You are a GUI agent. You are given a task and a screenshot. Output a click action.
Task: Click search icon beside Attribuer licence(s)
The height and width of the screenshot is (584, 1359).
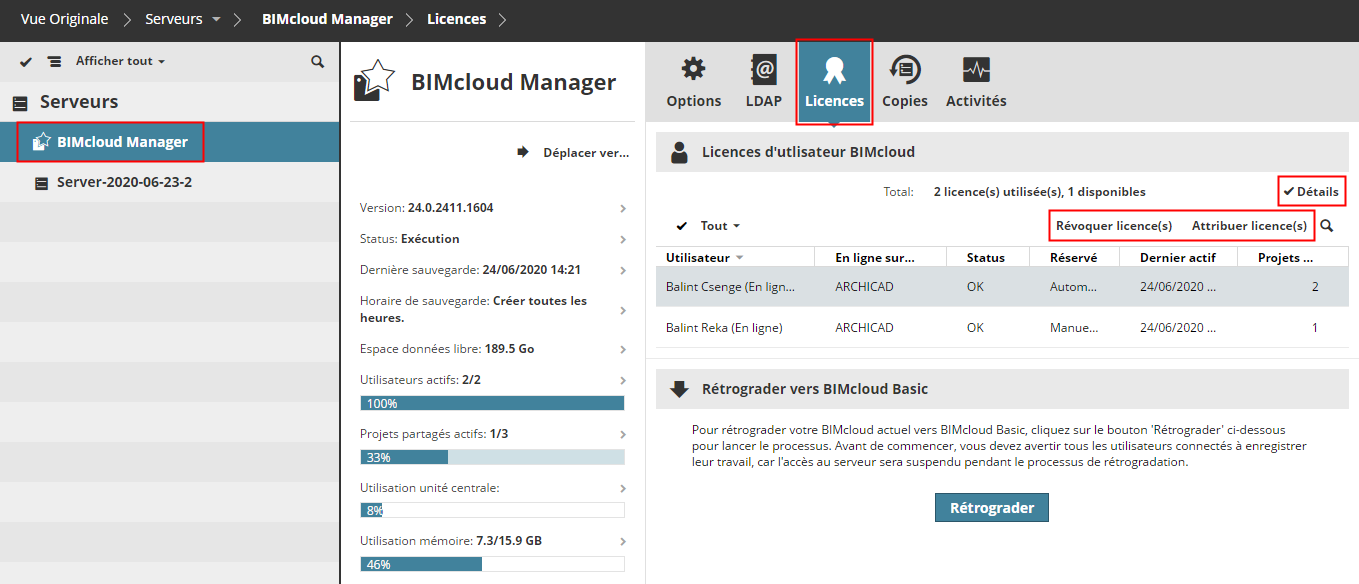pos(1326,226)
